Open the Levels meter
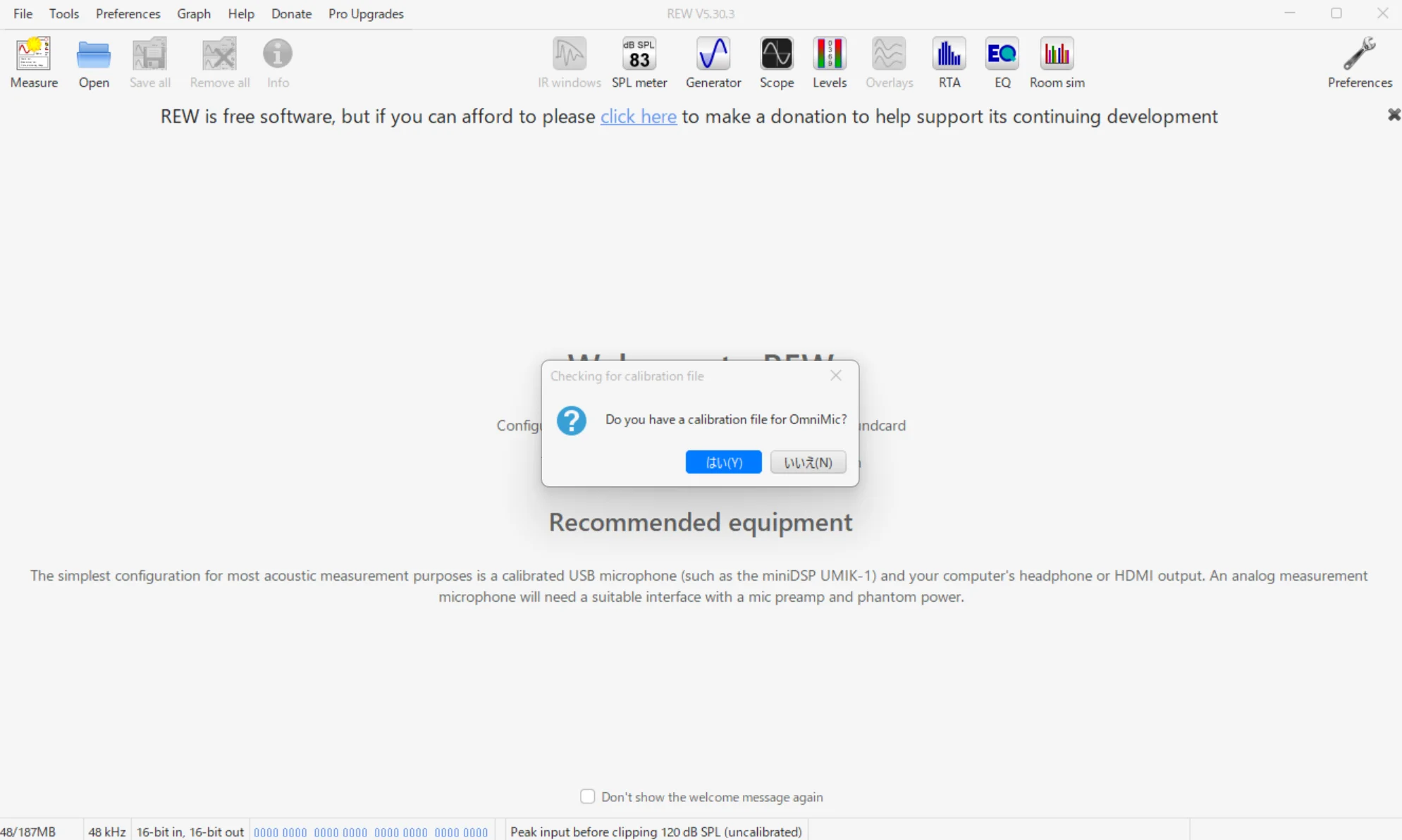This screenshot has height=840, width=1402. click(x=829, y=62)
